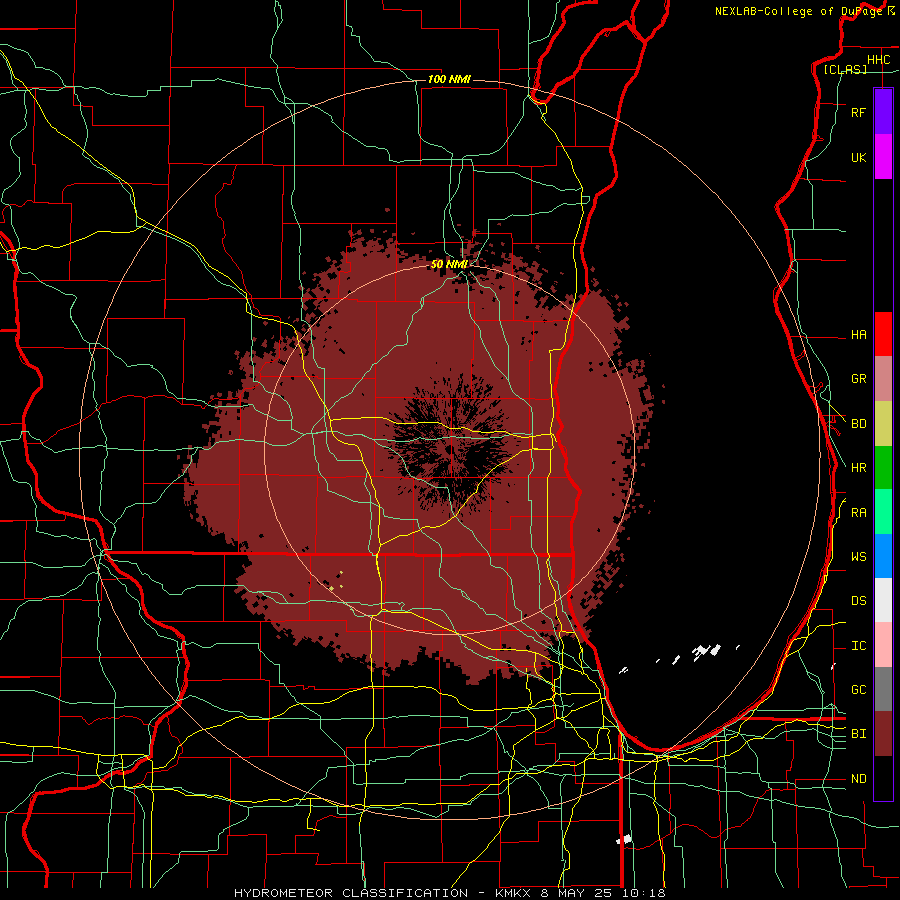Click the HR legend label

click(x=858, y=468)
